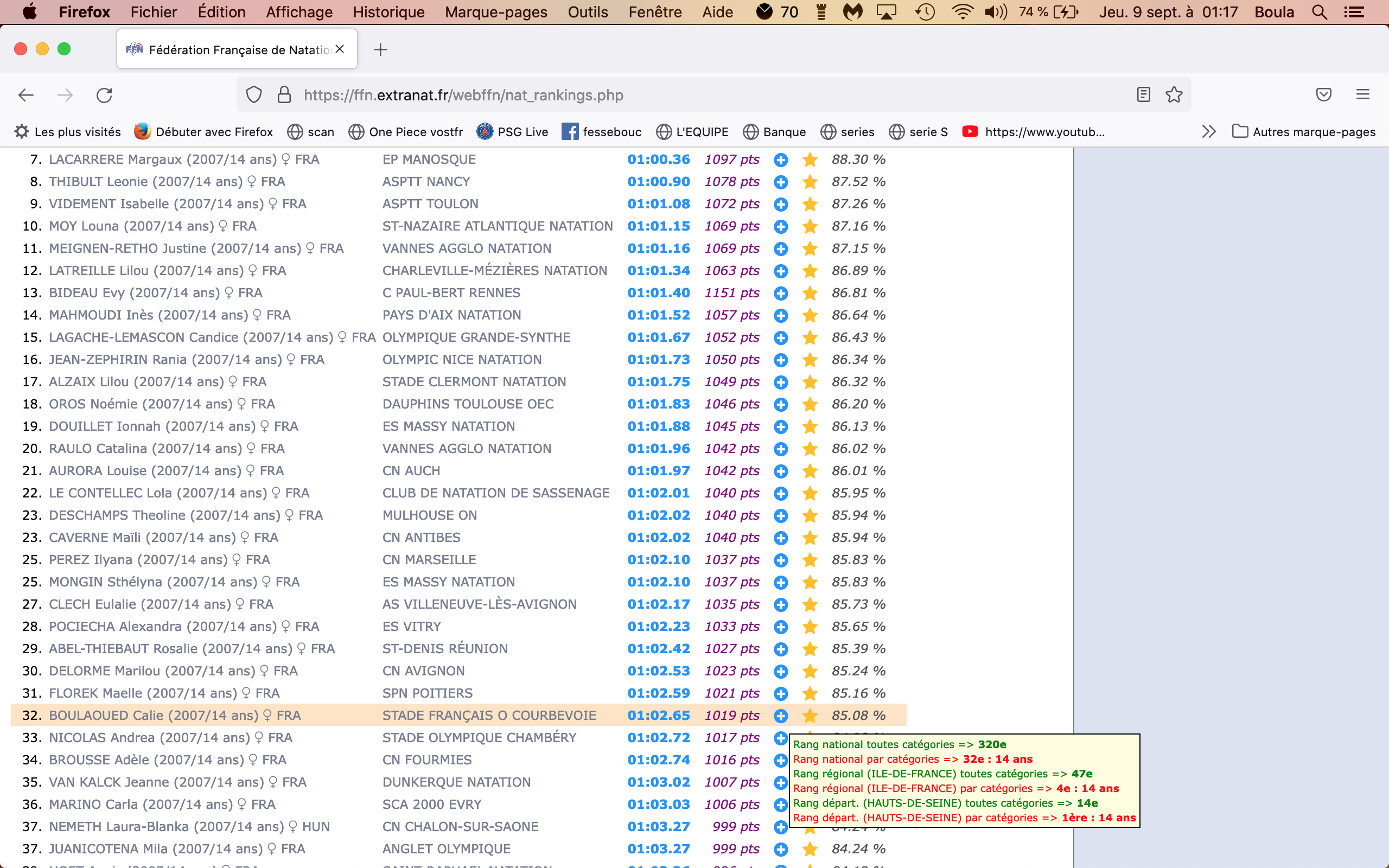
Task: Open the Édition menu
Action: coord(221,12)
